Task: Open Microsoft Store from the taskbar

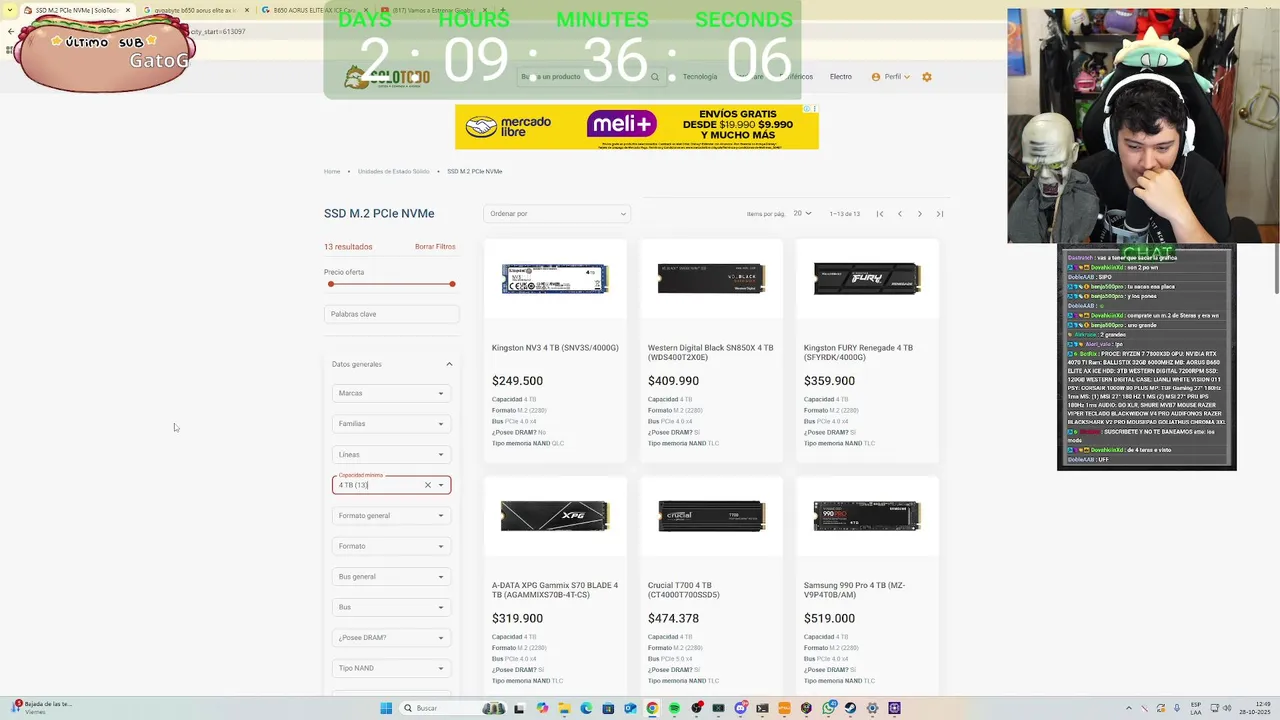Action: pyautogui.click(x=608, y=708)
